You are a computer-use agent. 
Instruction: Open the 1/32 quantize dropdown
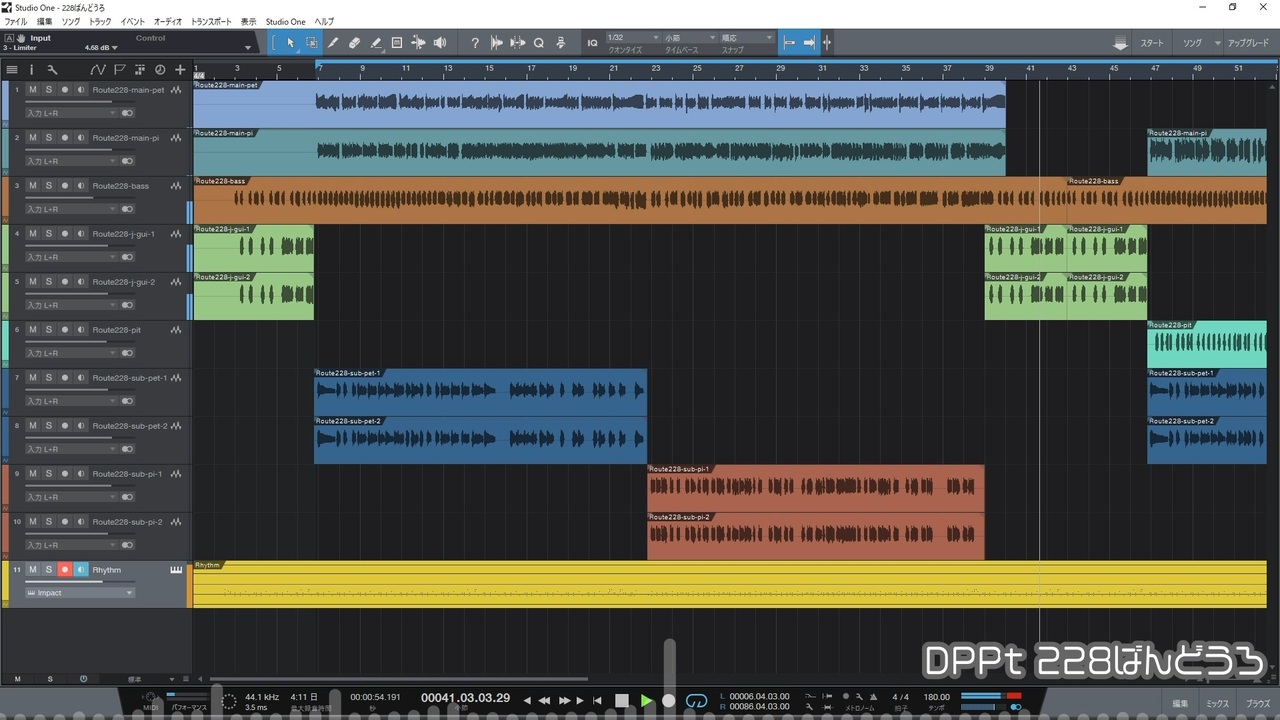tap(633, 38)
